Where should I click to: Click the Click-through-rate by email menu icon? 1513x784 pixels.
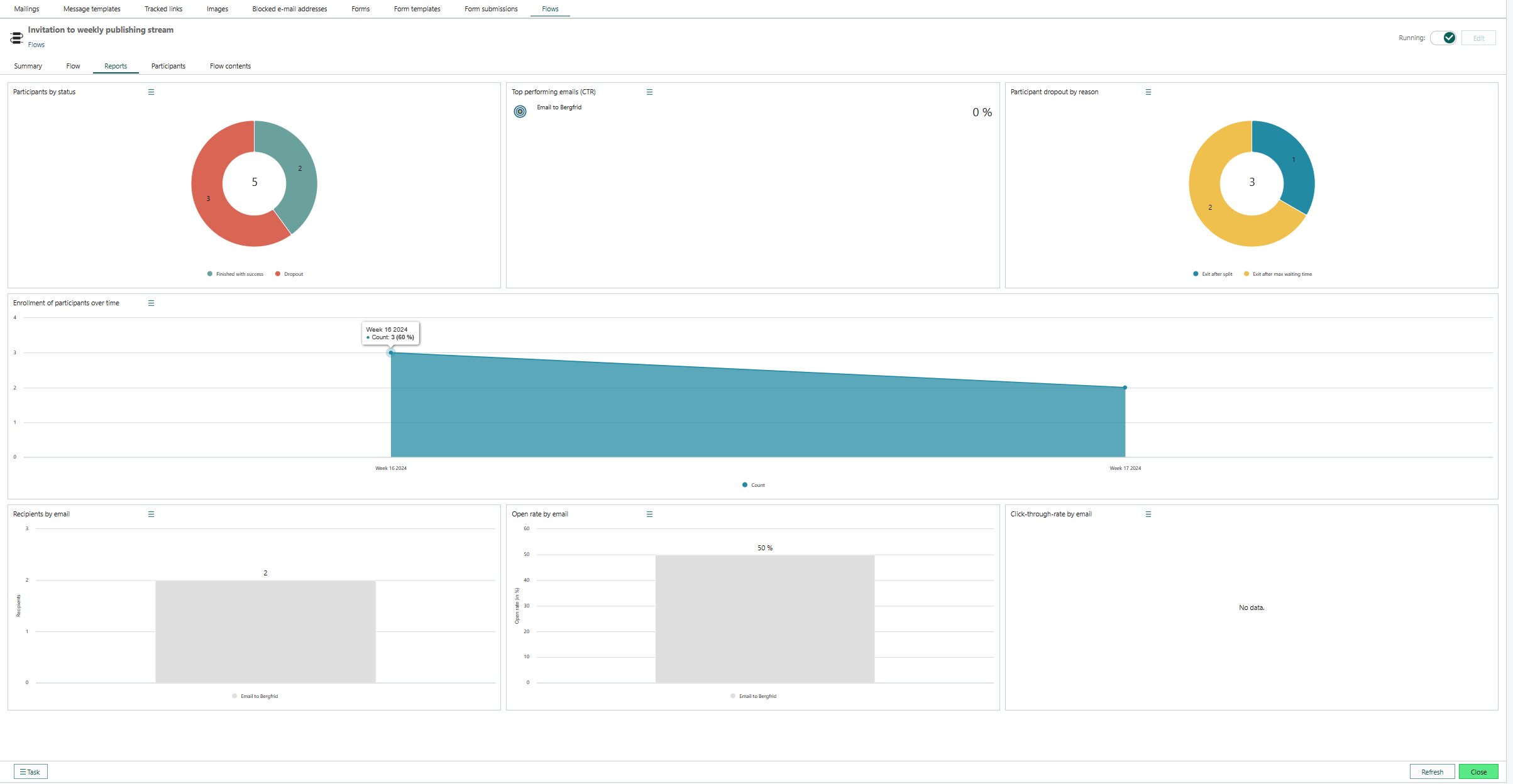(x=1149, y=513)
